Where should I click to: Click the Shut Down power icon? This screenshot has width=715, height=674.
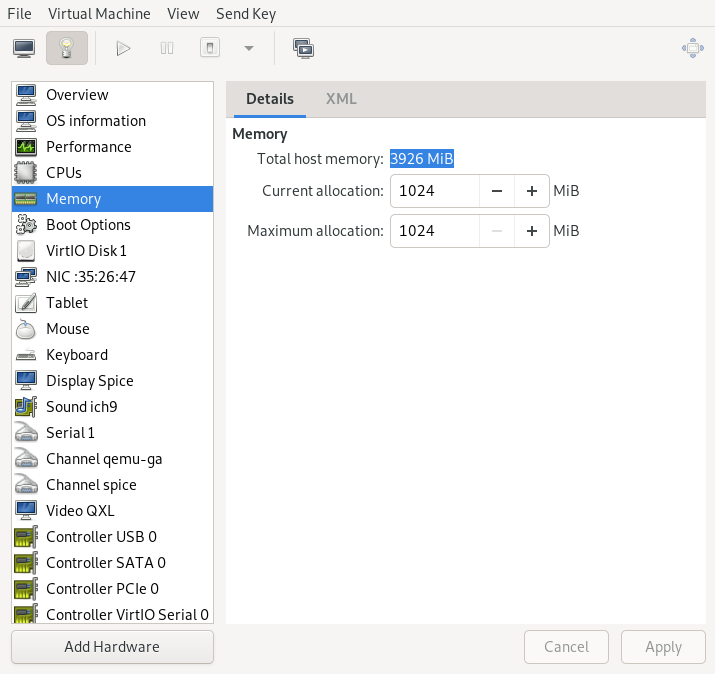(x=209, y=48)
